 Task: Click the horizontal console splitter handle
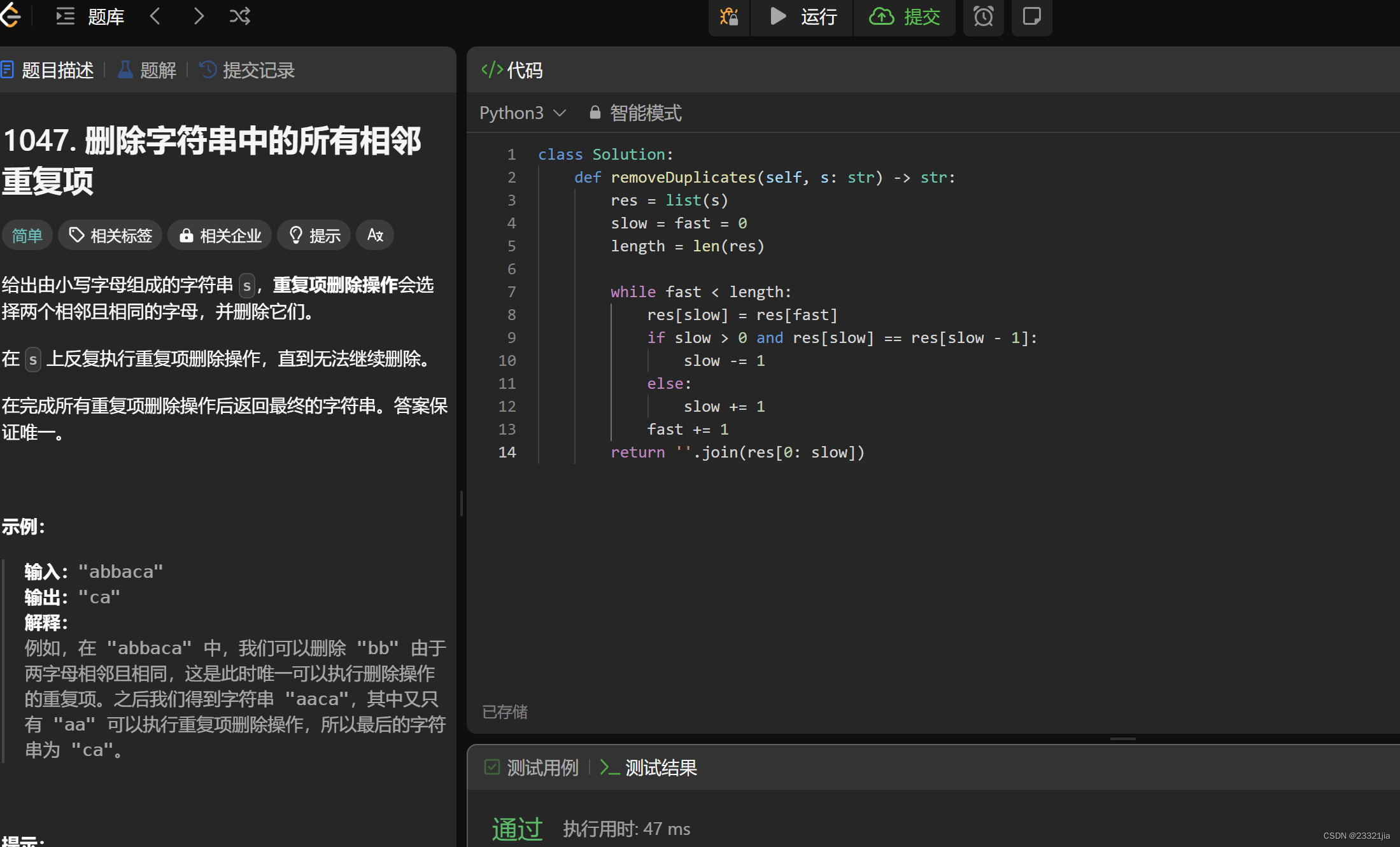[x=1123, y=739]
